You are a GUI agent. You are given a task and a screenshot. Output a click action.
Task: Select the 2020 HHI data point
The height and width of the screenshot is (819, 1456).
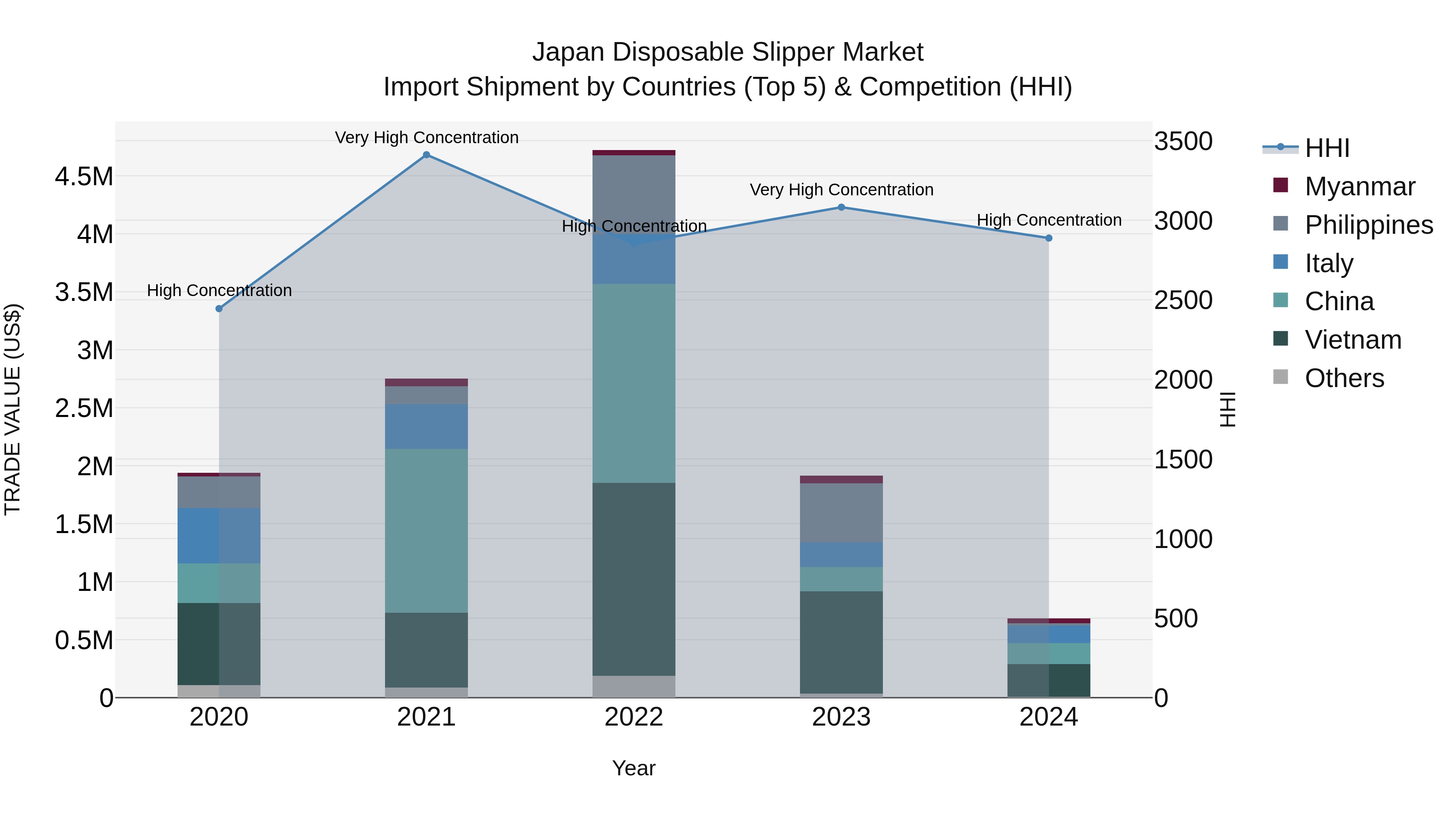click(x=219, y=309)
